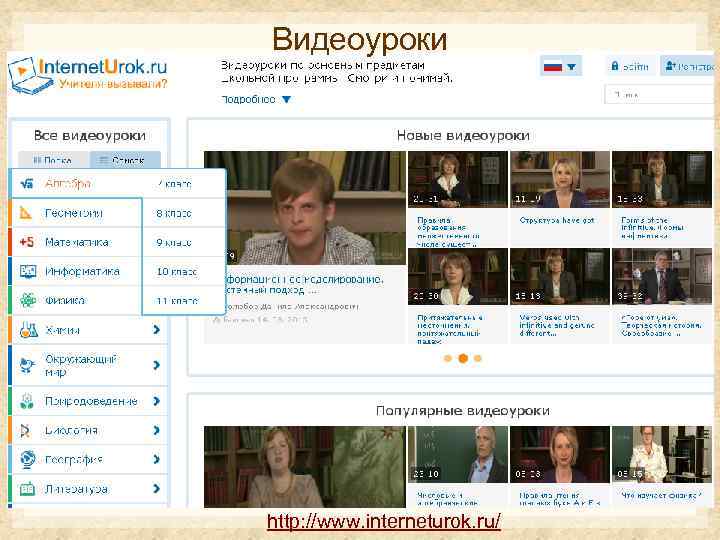Choose 10 класс in Algebra submenu
This screenshot has width=720, height=540.
pyautogui.click(x=177, y=272)
